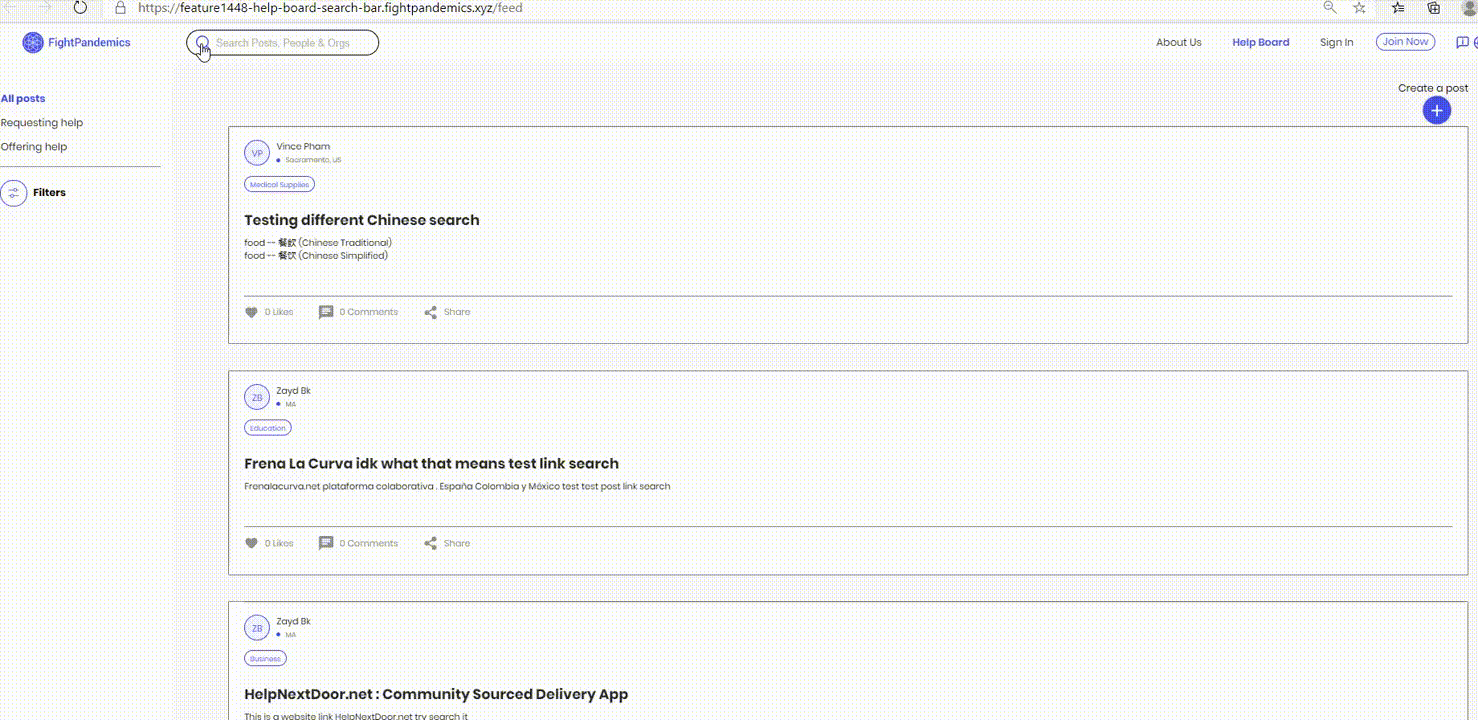Screen dimensions: 1478x720
Task: Click the Medical Supplies tag
Action: coord(280,184)
